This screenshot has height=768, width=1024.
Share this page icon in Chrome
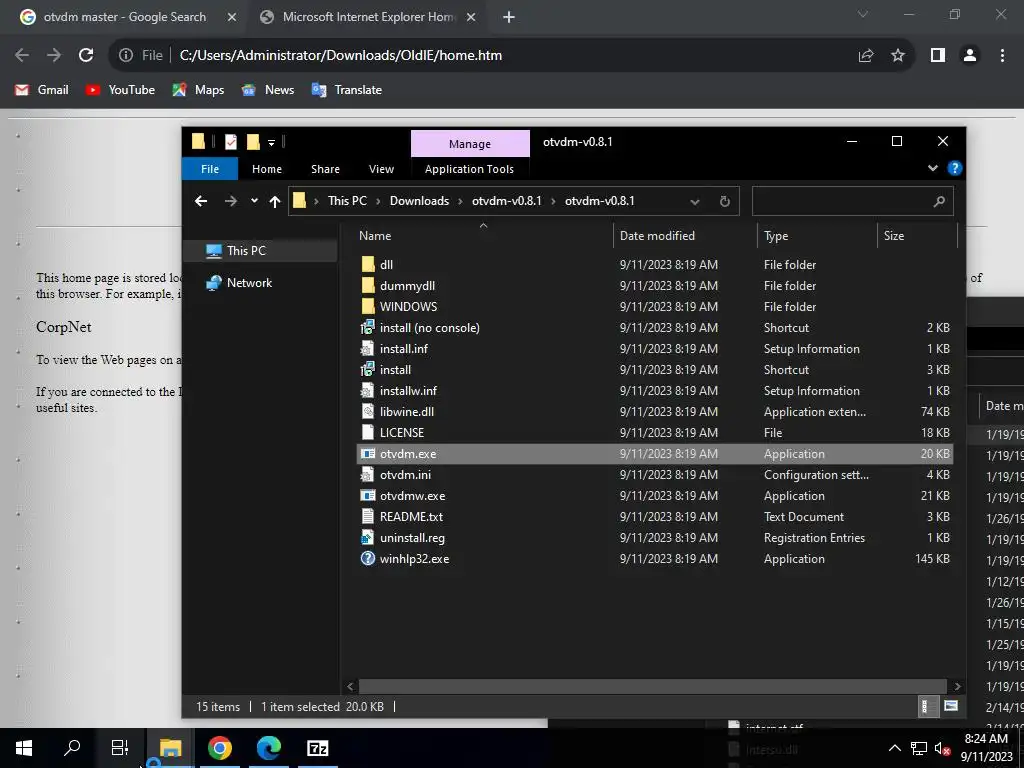click(x=866, y=56)
